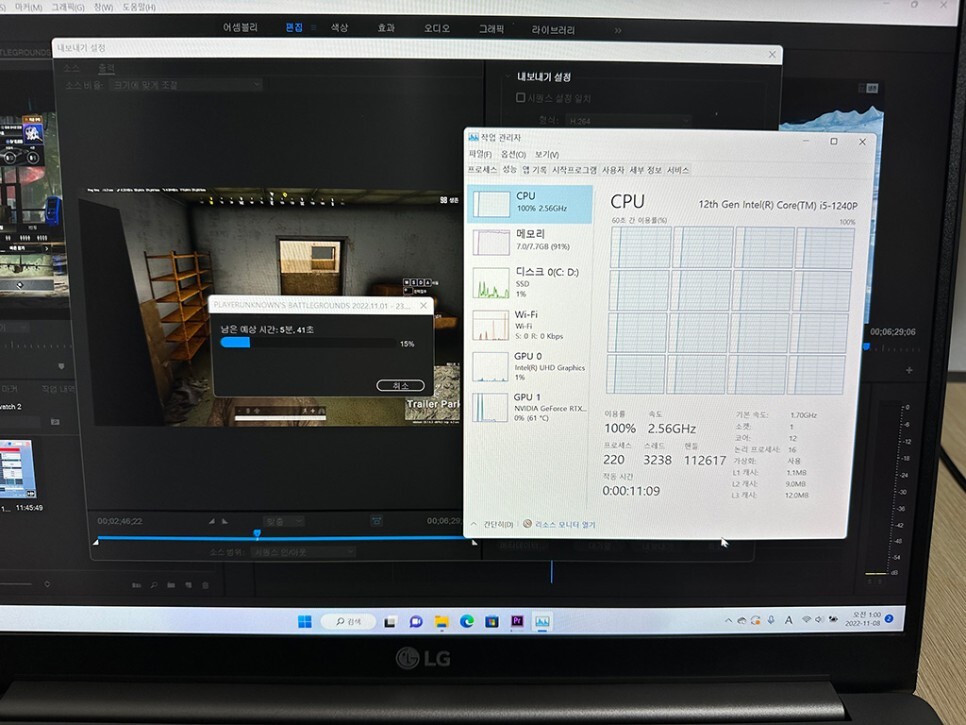Open the 파일(F) menu in Task Manager
Screen dimensions: 966x725
tap(480, 154)
